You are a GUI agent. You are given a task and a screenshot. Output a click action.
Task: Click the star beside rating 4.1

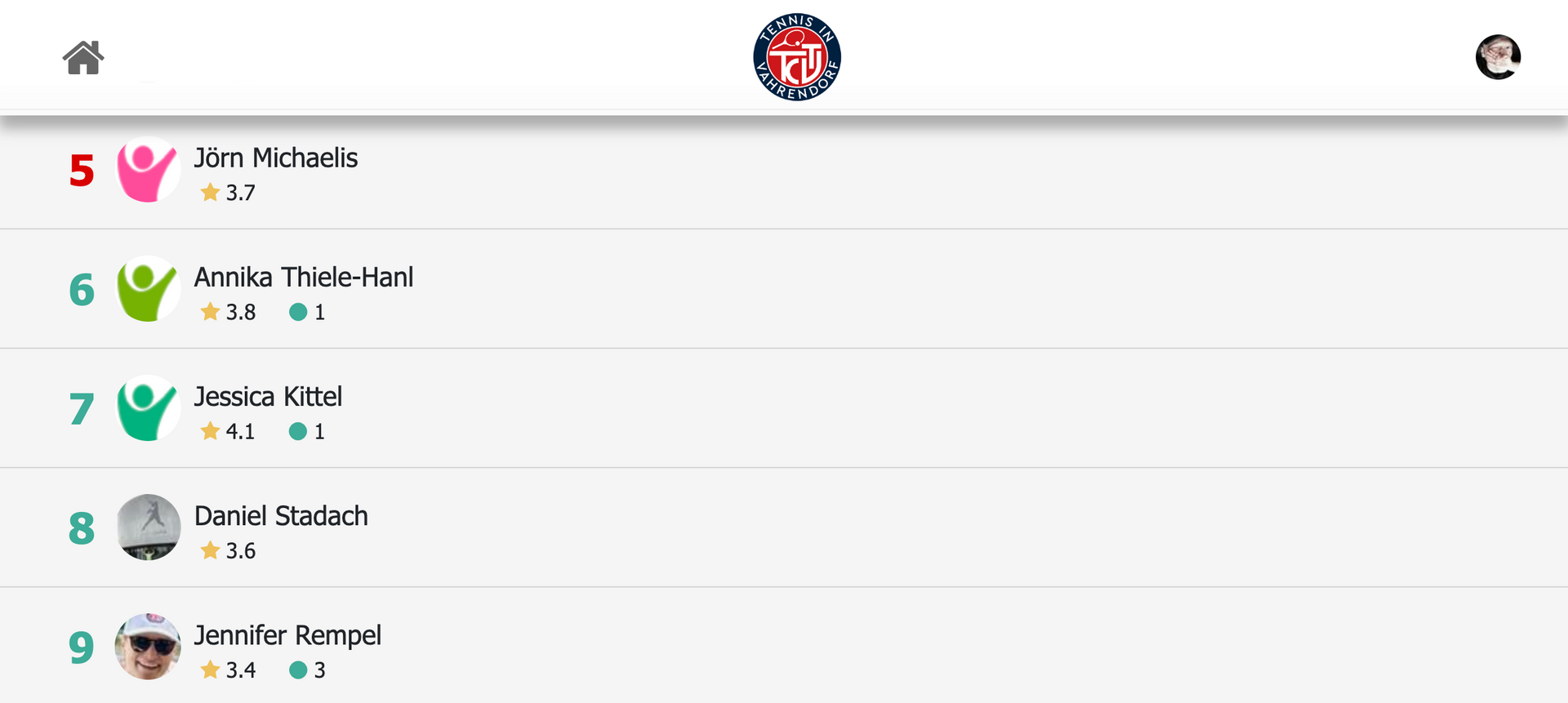coord(210,431)
